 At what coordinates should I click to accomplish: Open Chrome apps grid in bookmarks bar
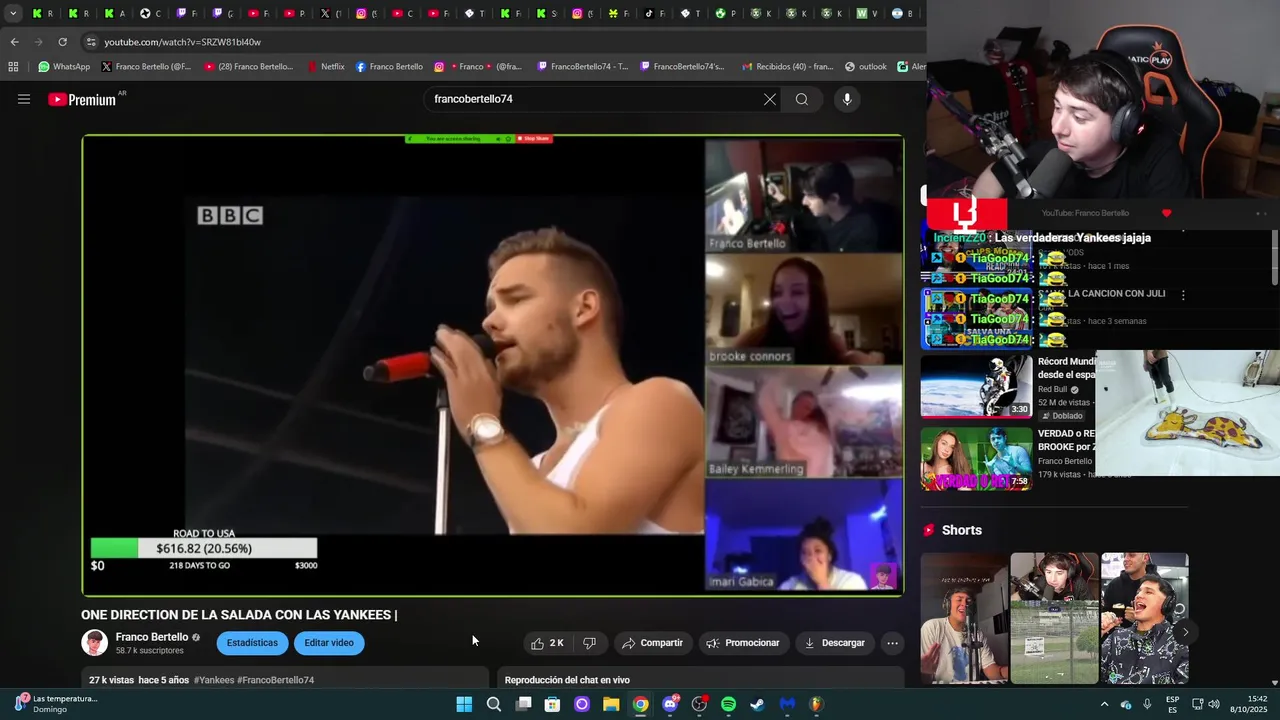tap(13, 67)
